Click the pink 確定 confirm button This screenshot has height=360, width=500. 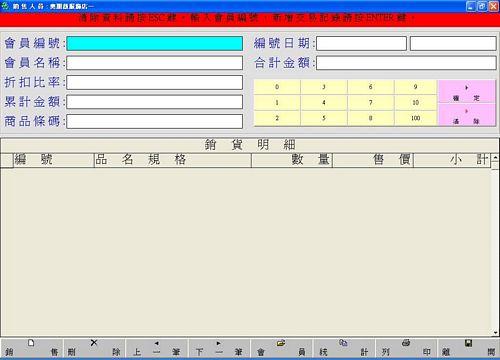pos(467,92)
